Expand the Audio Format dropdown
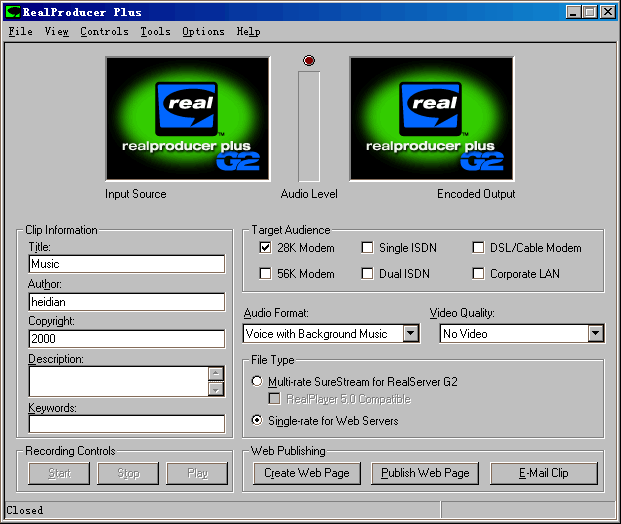 coord(411,334)
